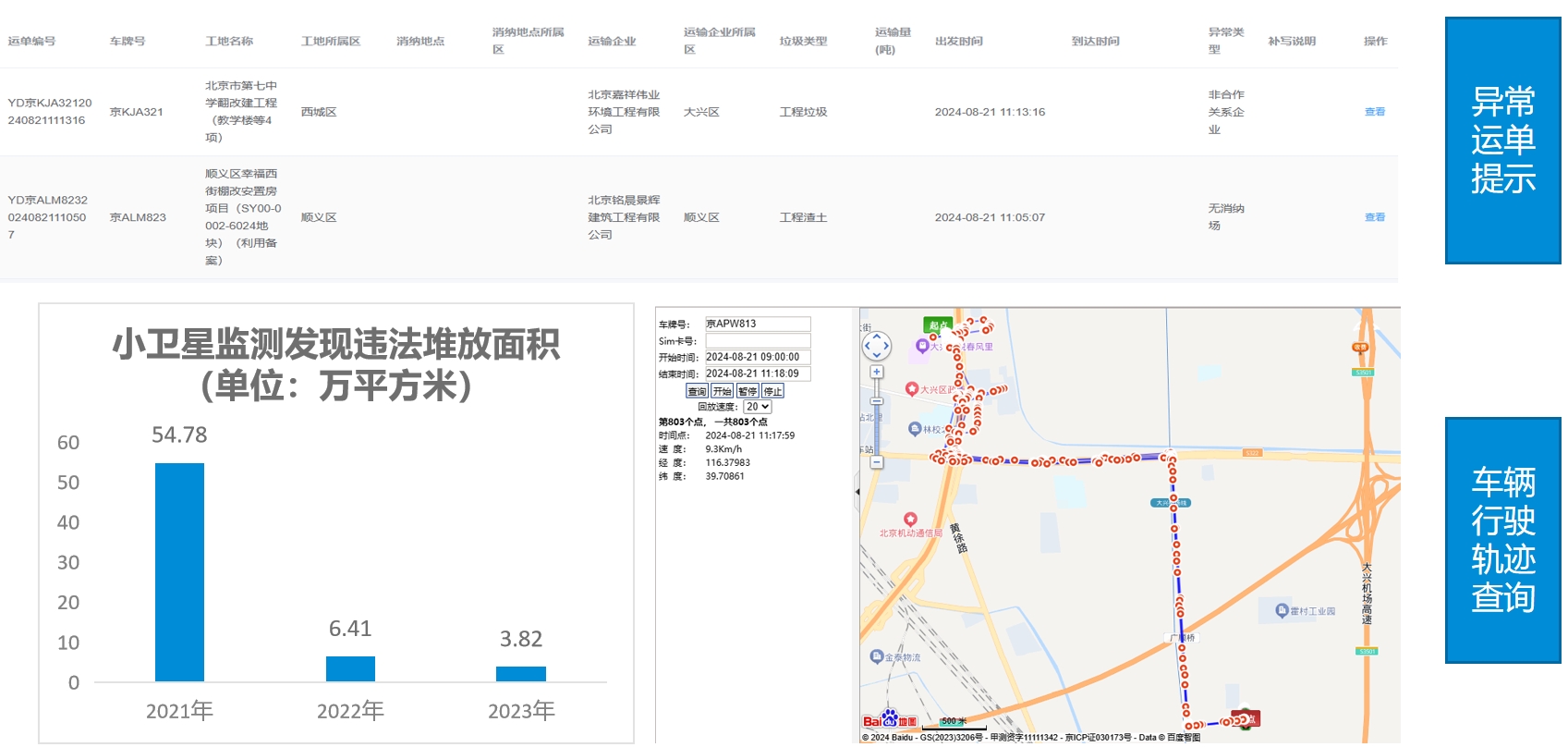The width and height of the screenshot is (1568, 747).
Task: Pan the map left with the arrow
Action: tap(867, 347)
